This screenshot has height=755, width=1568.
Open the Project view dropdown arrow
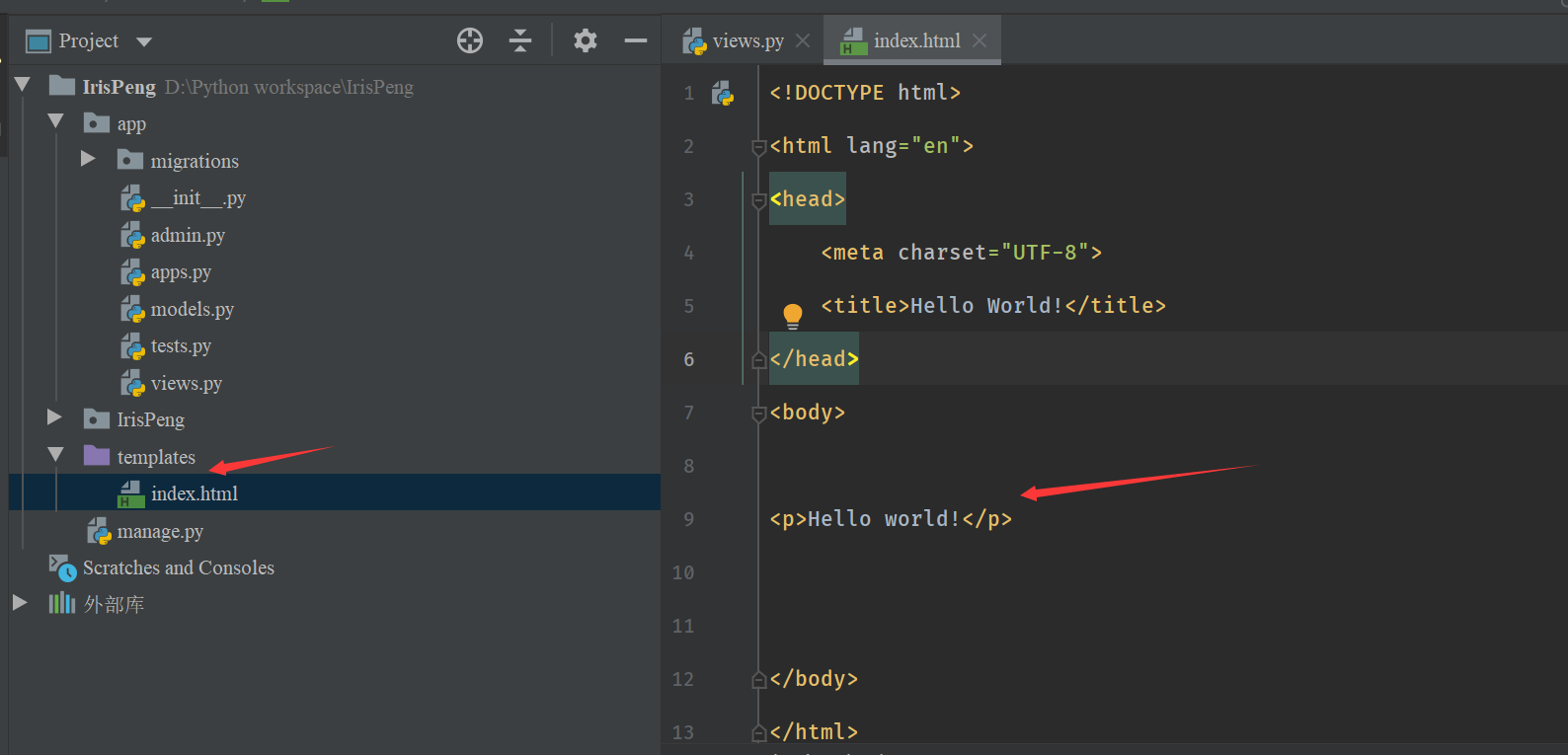tap(144, 41)
